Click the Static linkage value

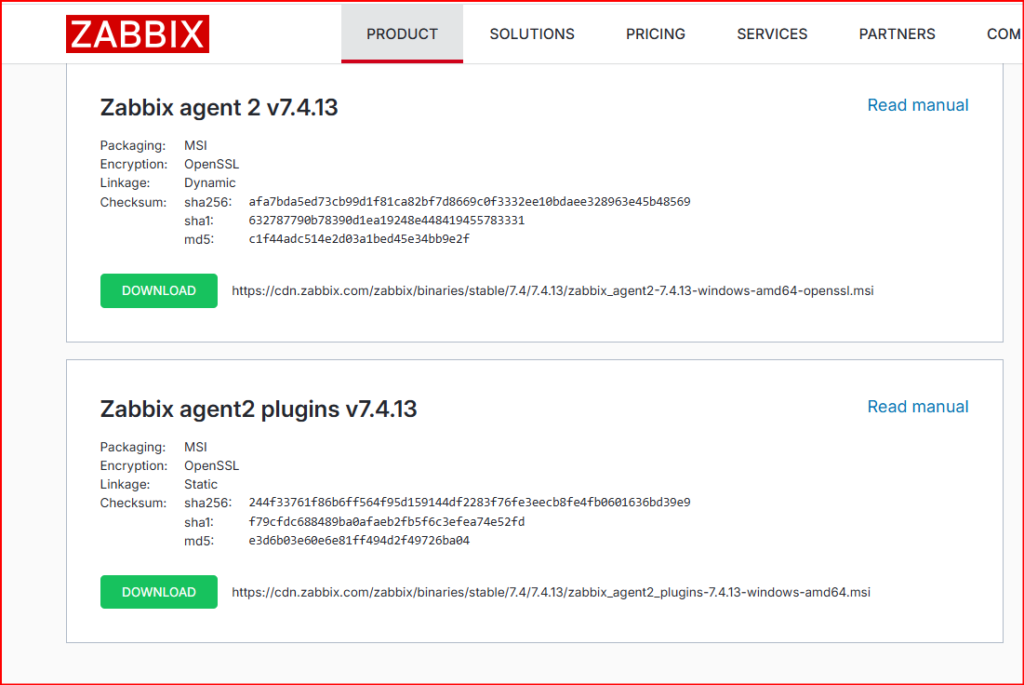click(x=200, y=485)
